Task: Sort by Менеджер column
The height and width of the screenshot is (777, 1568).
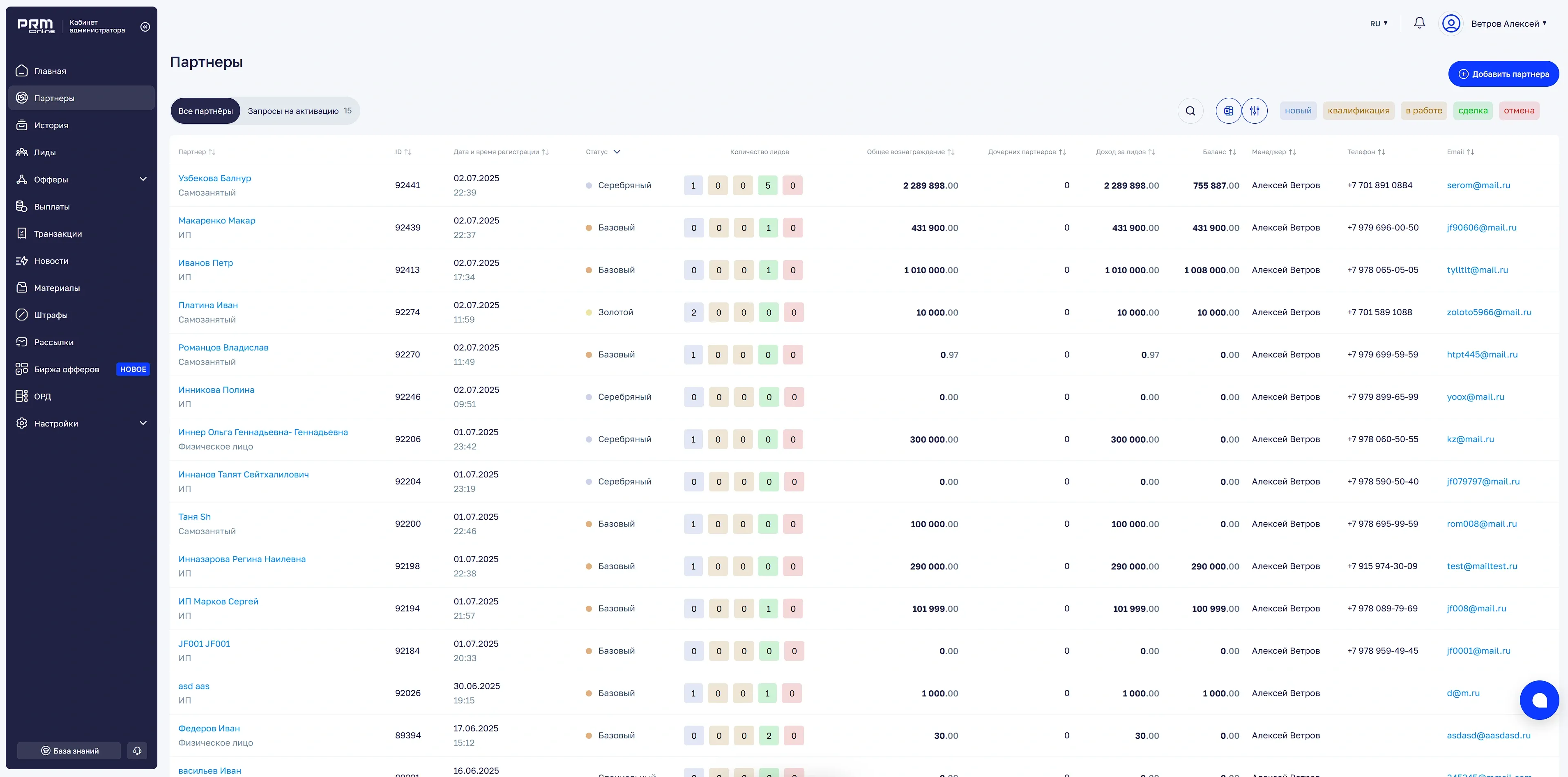Action: tap(1292, 152)
